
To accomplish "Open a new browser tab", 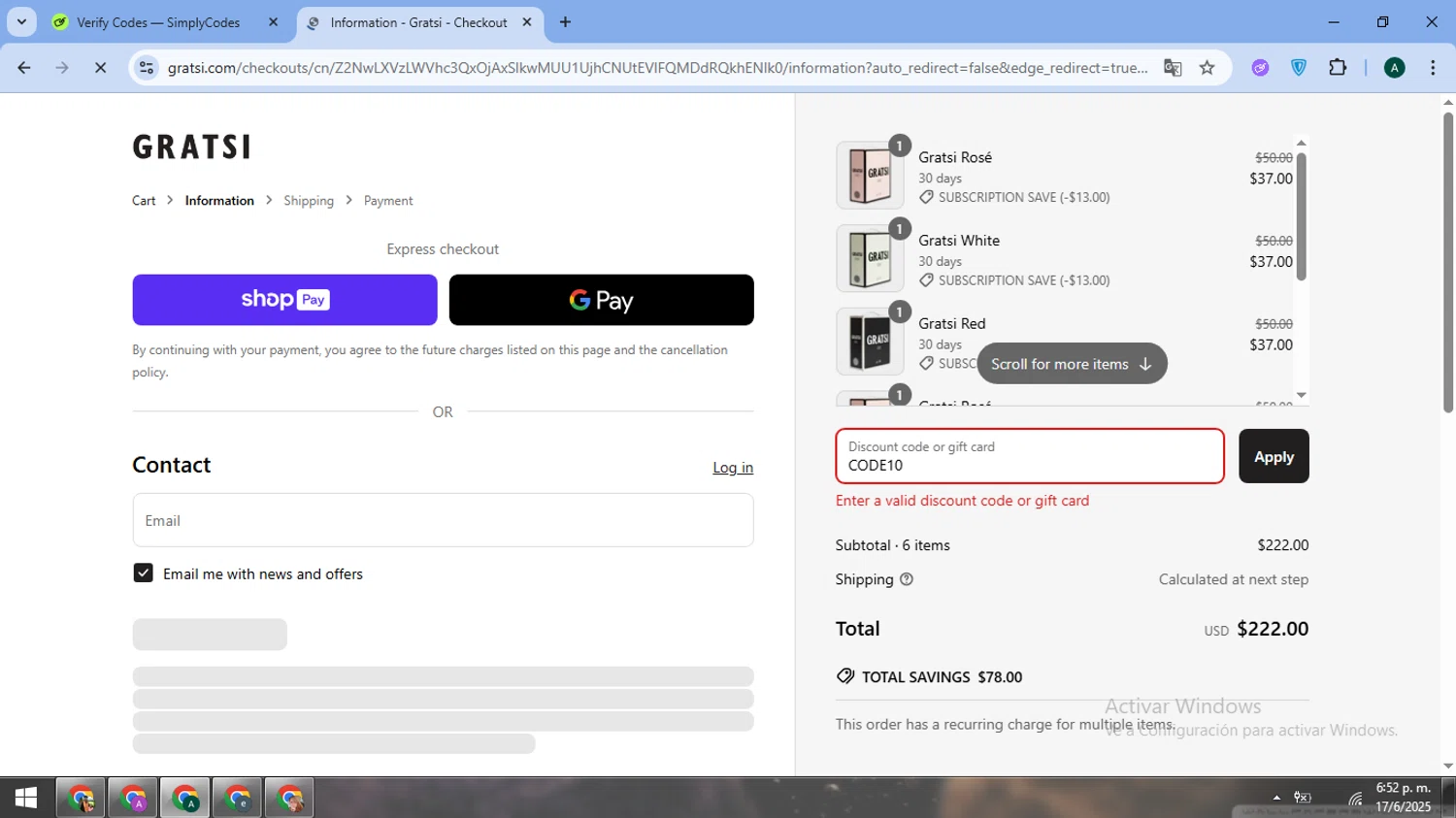I will click(x=565, y=22).
